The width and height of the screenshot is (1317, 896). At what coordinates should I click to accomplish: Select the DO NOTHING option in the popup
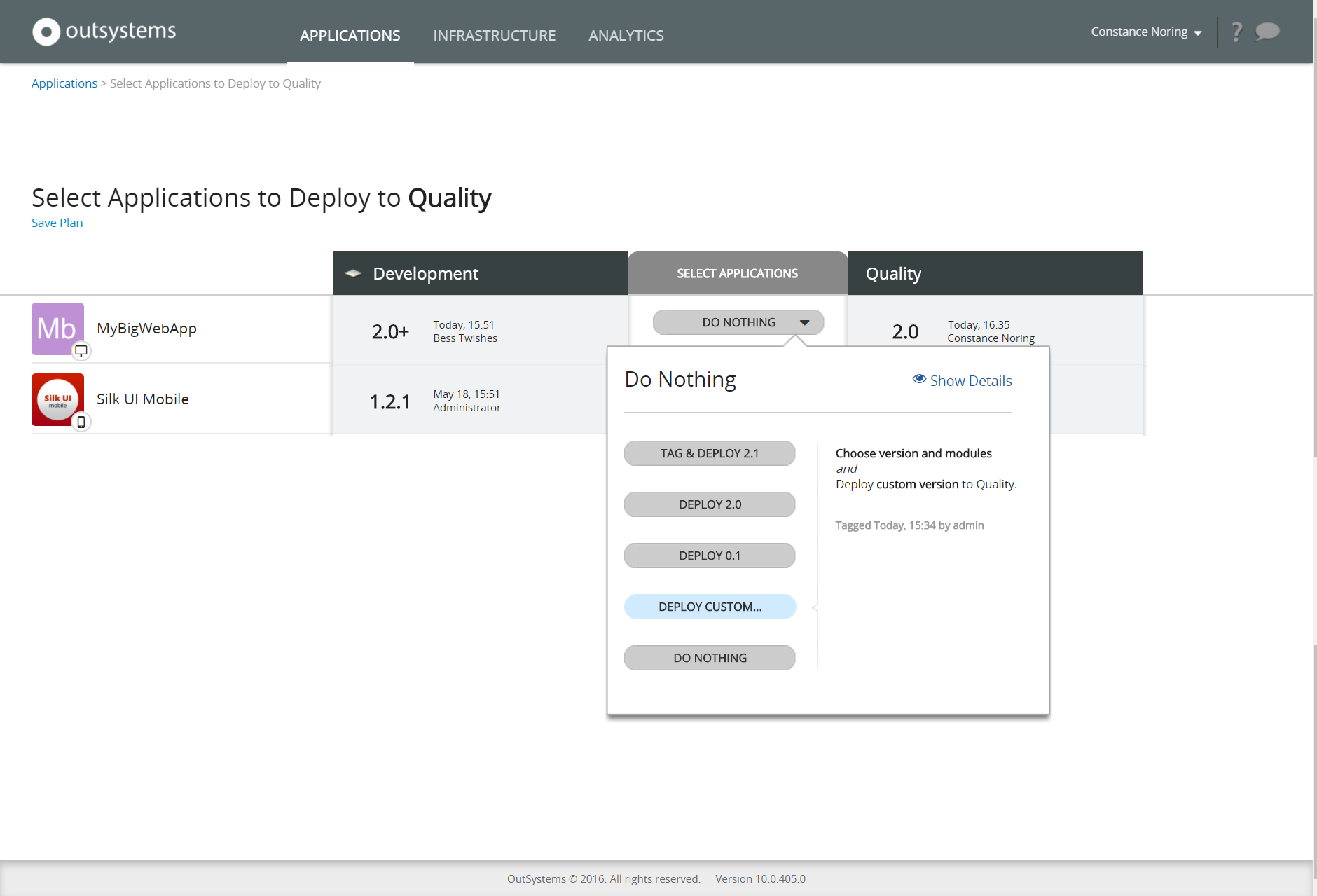(x=710, y=657)
